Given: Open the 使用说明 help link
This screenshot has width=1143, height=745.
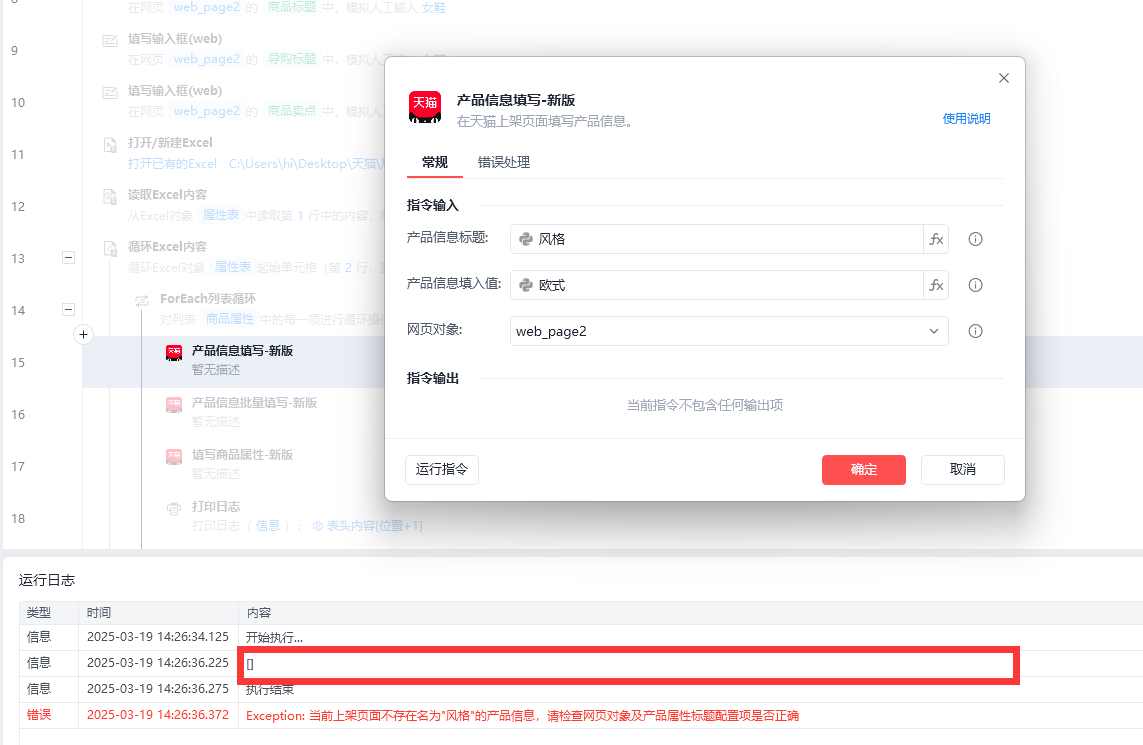Looking at the screenshot, I should pos(966,119).
